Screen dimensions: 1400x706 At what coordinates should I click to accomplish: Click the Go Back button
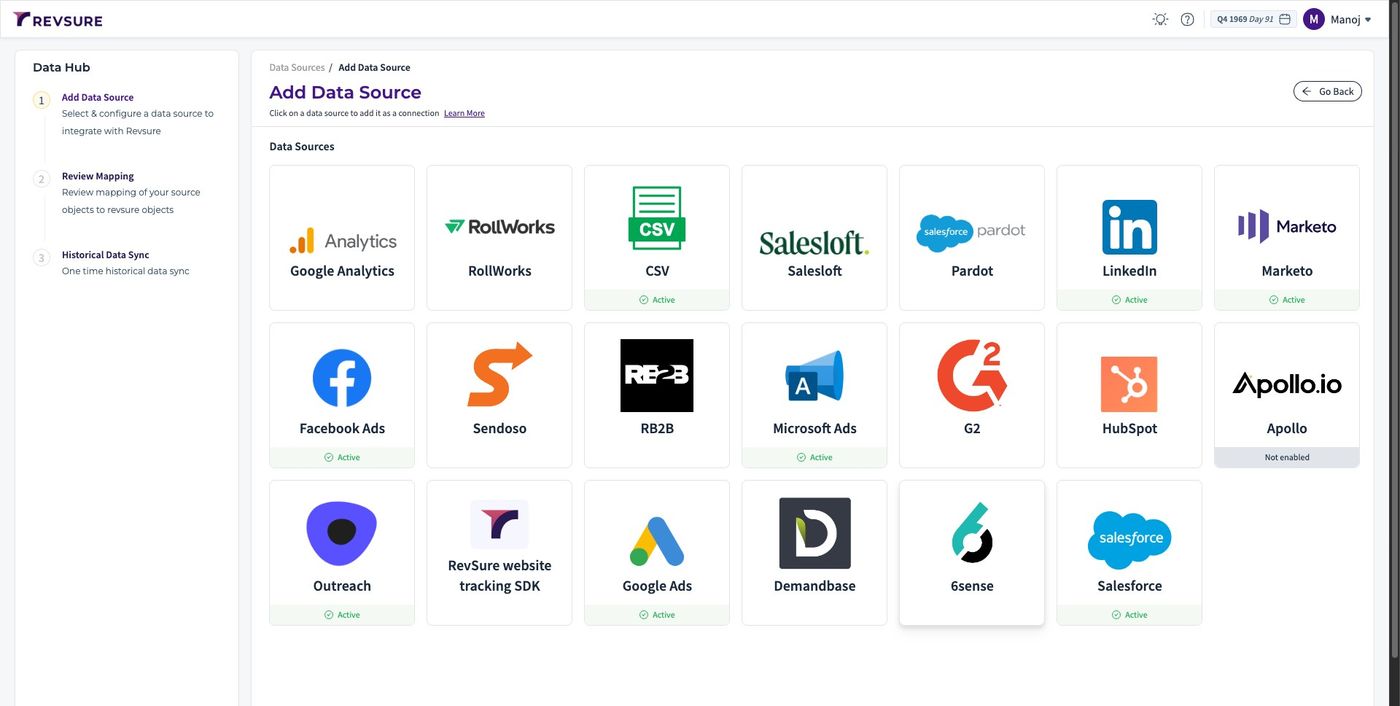click(x=1327, y=91)
